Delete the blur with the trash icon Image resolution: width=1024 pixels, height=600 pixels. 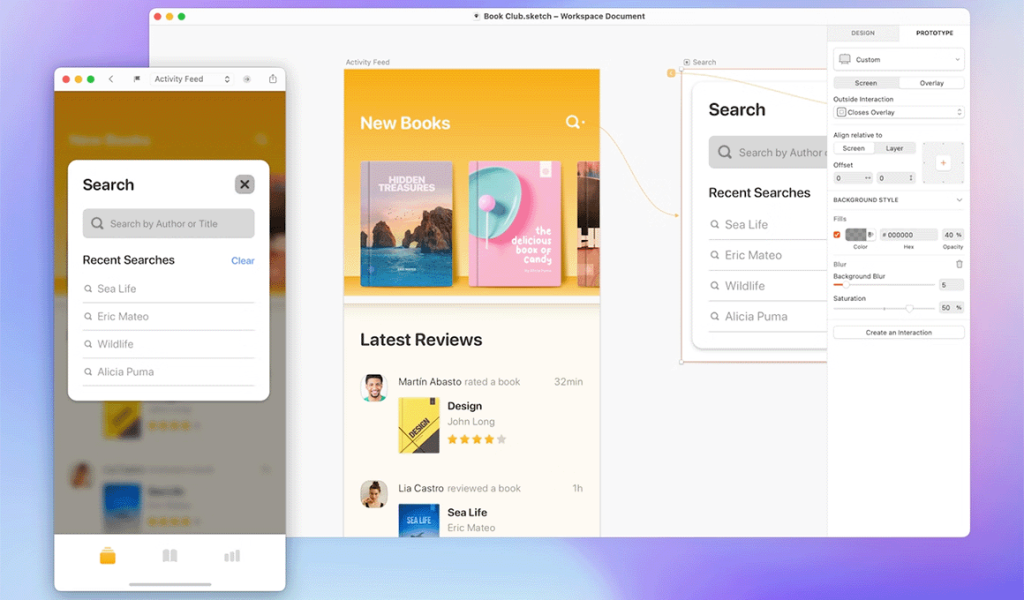click(x=959, y=264)
